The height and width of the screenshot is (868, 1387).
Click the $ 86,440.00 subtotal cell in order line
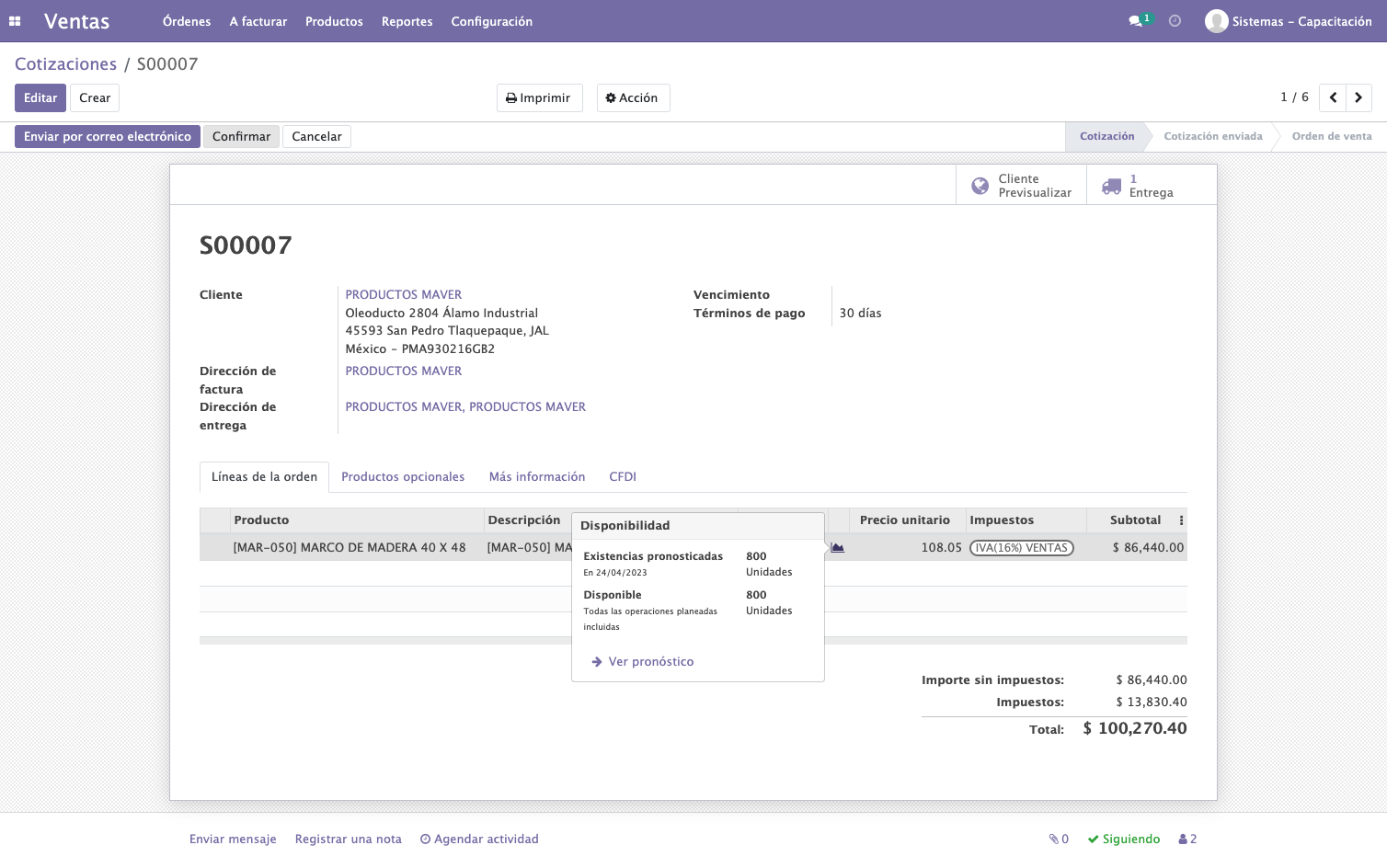click(1148, 547)
